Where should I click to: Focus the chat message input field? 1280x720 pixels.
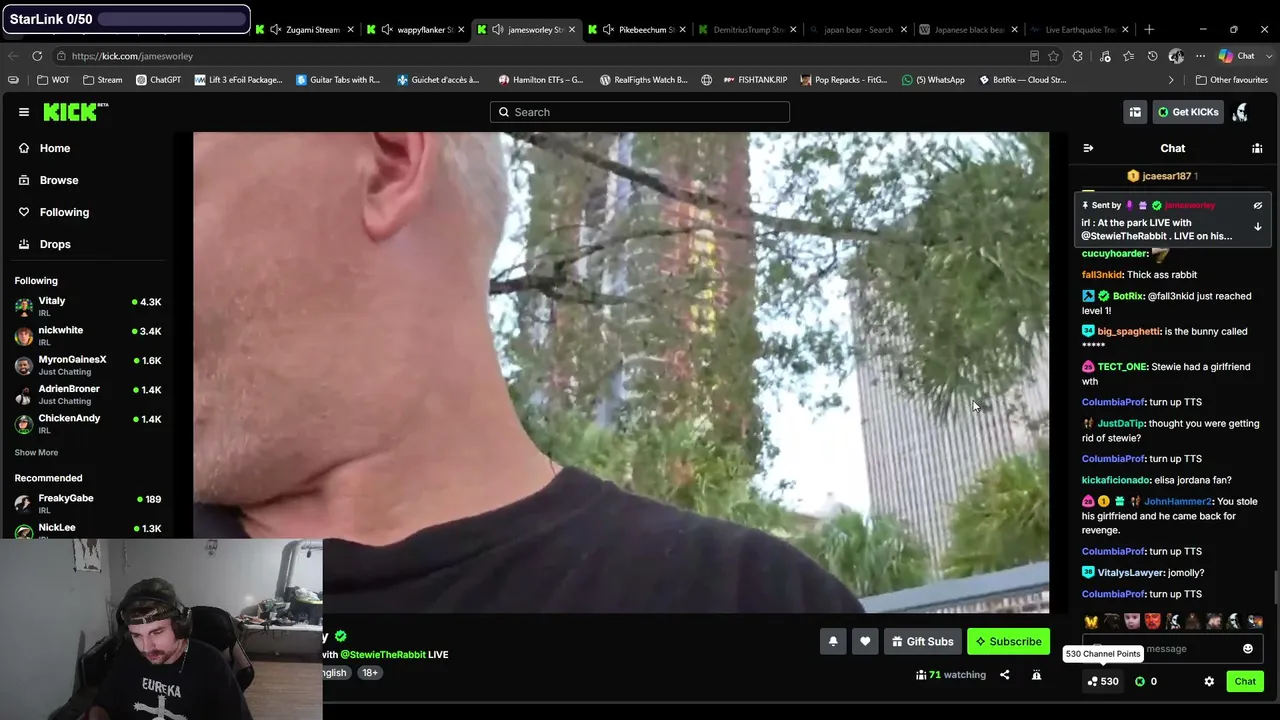coord(1172,649)
